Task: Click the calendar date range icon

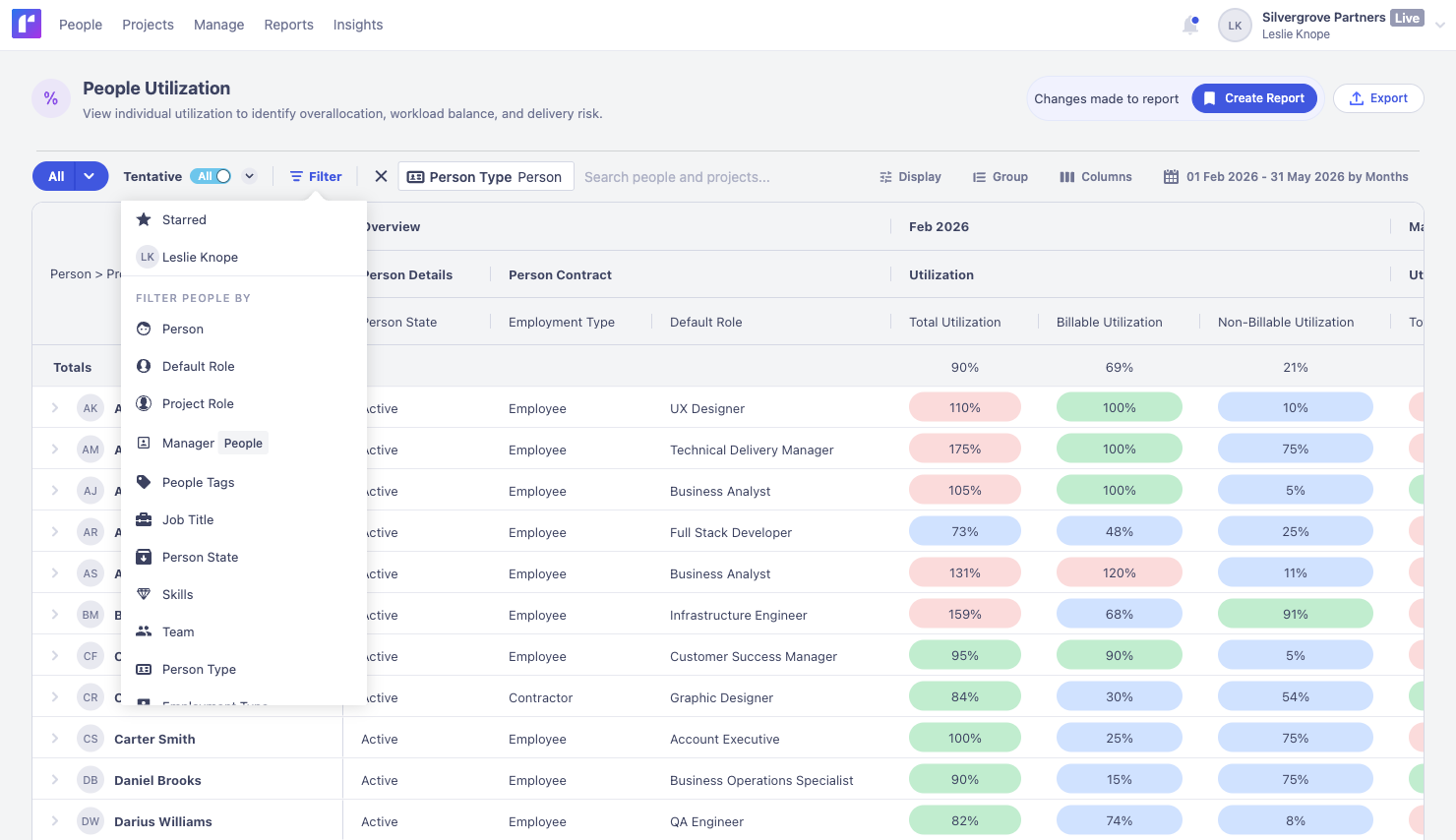Action: tap(1171, 177)
